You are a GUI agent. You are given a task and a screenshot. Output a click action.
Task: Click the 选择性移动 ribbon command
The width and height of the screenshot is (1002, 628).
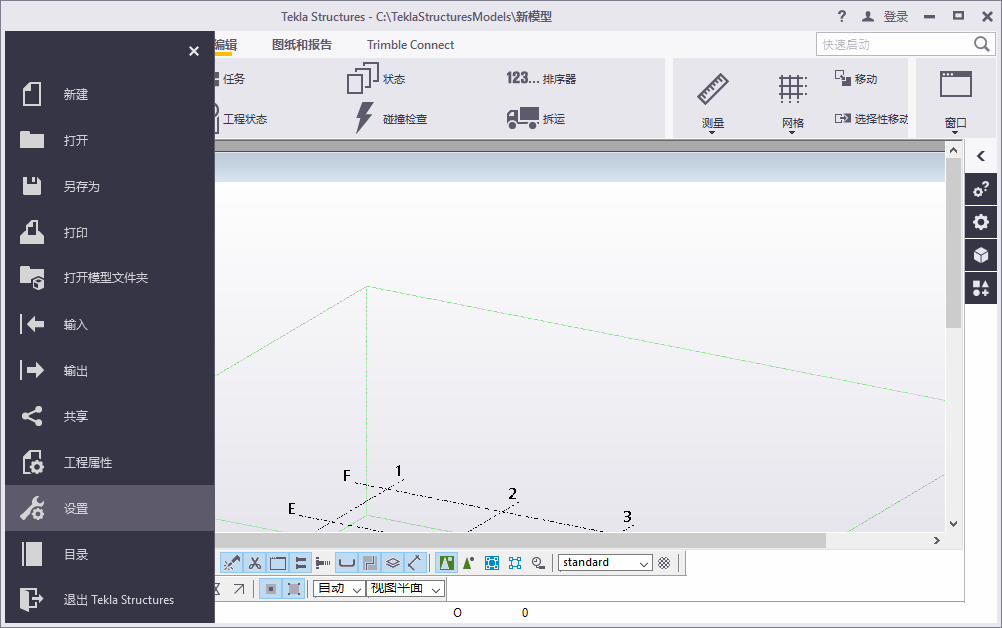[x=870, y=119]
